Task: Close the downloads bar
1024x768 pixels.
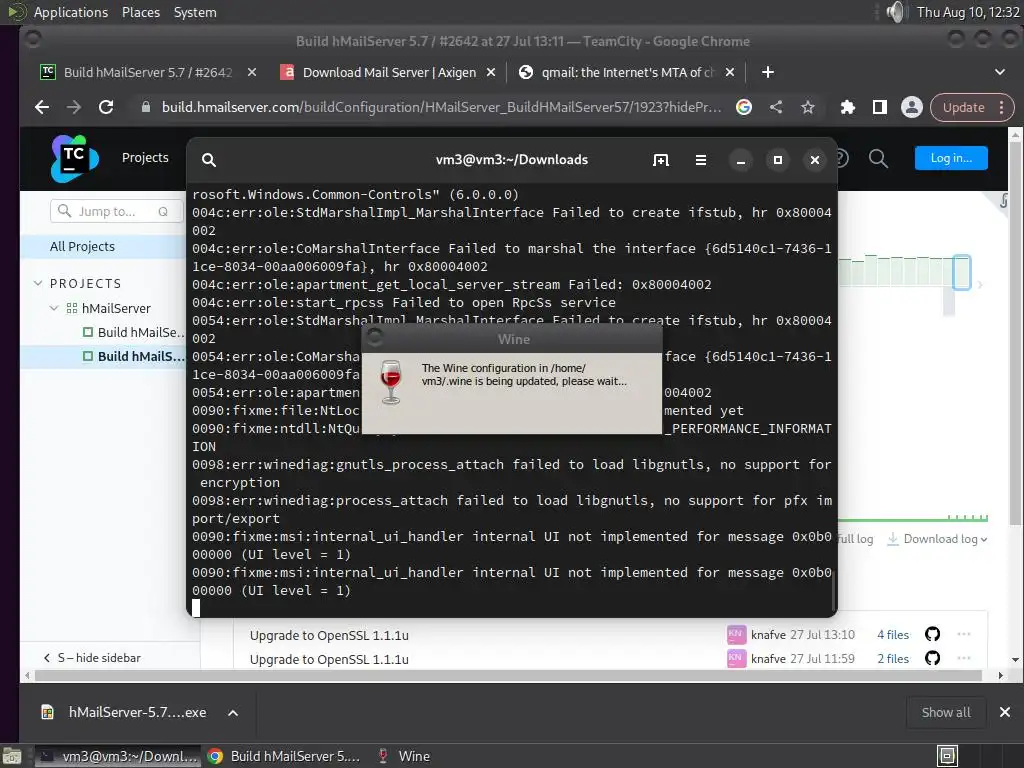Action: (x=1004, y=712)
